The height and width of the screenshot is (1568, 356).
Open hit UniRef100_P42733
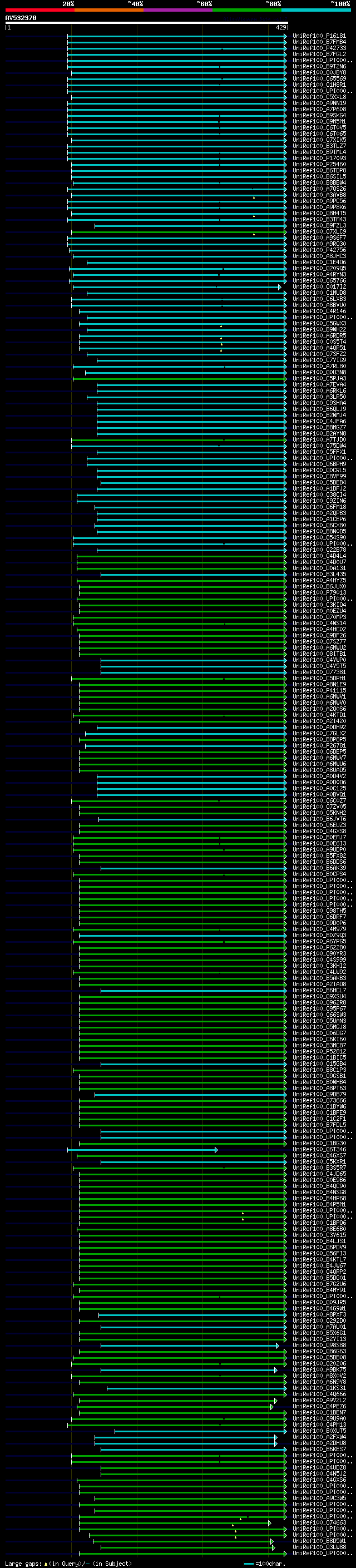[319, 48]
